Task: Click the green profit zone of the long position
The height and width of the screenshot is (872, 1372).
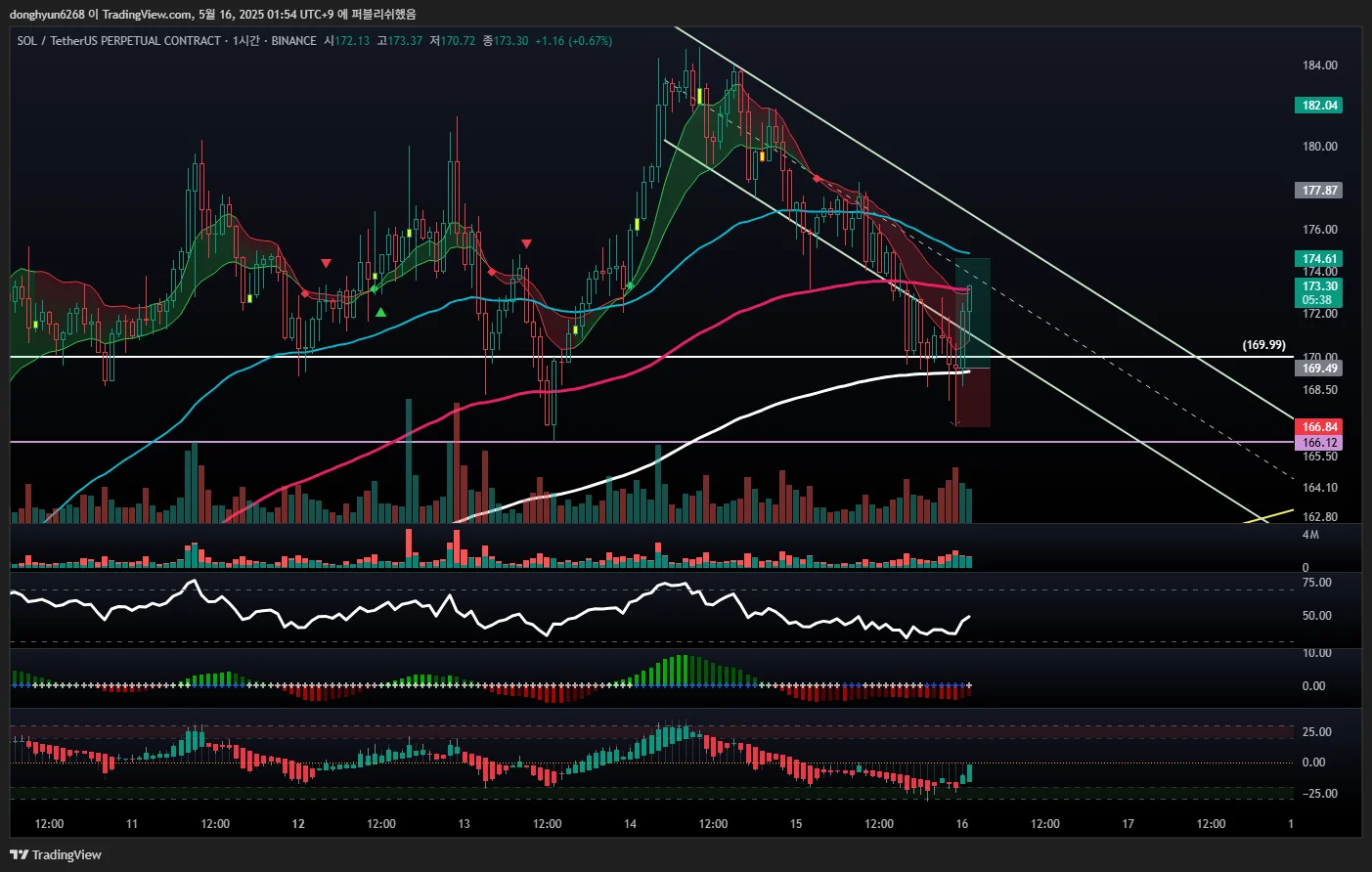Action: [973, 313]
